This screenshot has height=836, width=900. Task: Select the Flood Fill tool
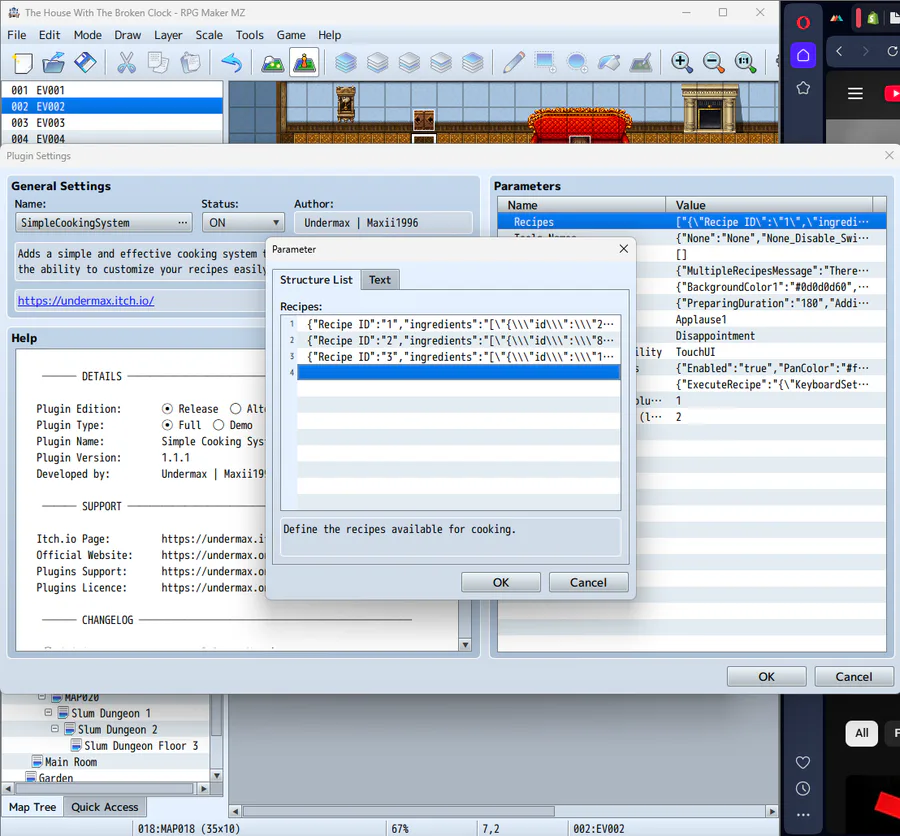click(608, 62)
